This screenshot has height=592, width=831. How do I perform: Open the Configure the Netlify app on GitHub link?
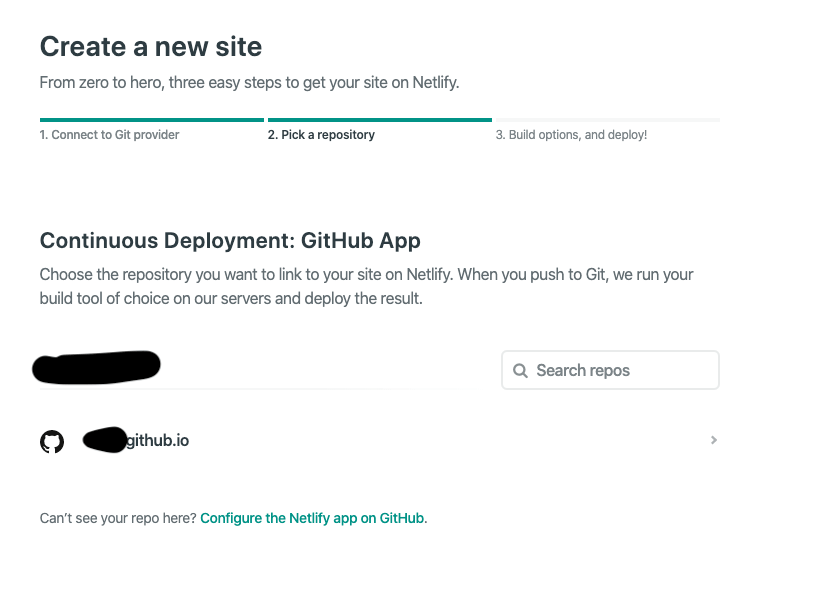311,518
